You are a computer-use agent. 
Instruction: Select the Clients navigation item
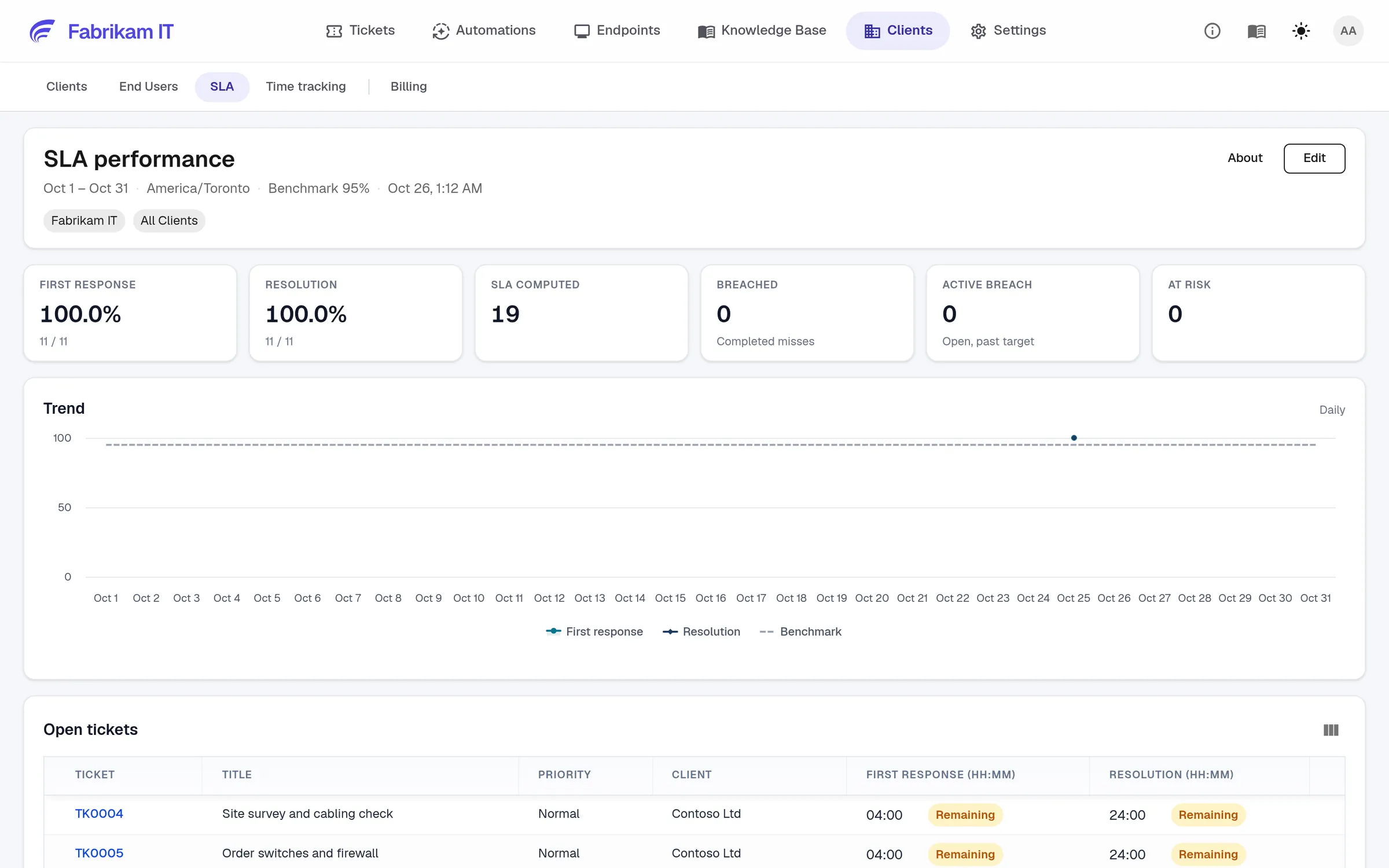point(898,31)
